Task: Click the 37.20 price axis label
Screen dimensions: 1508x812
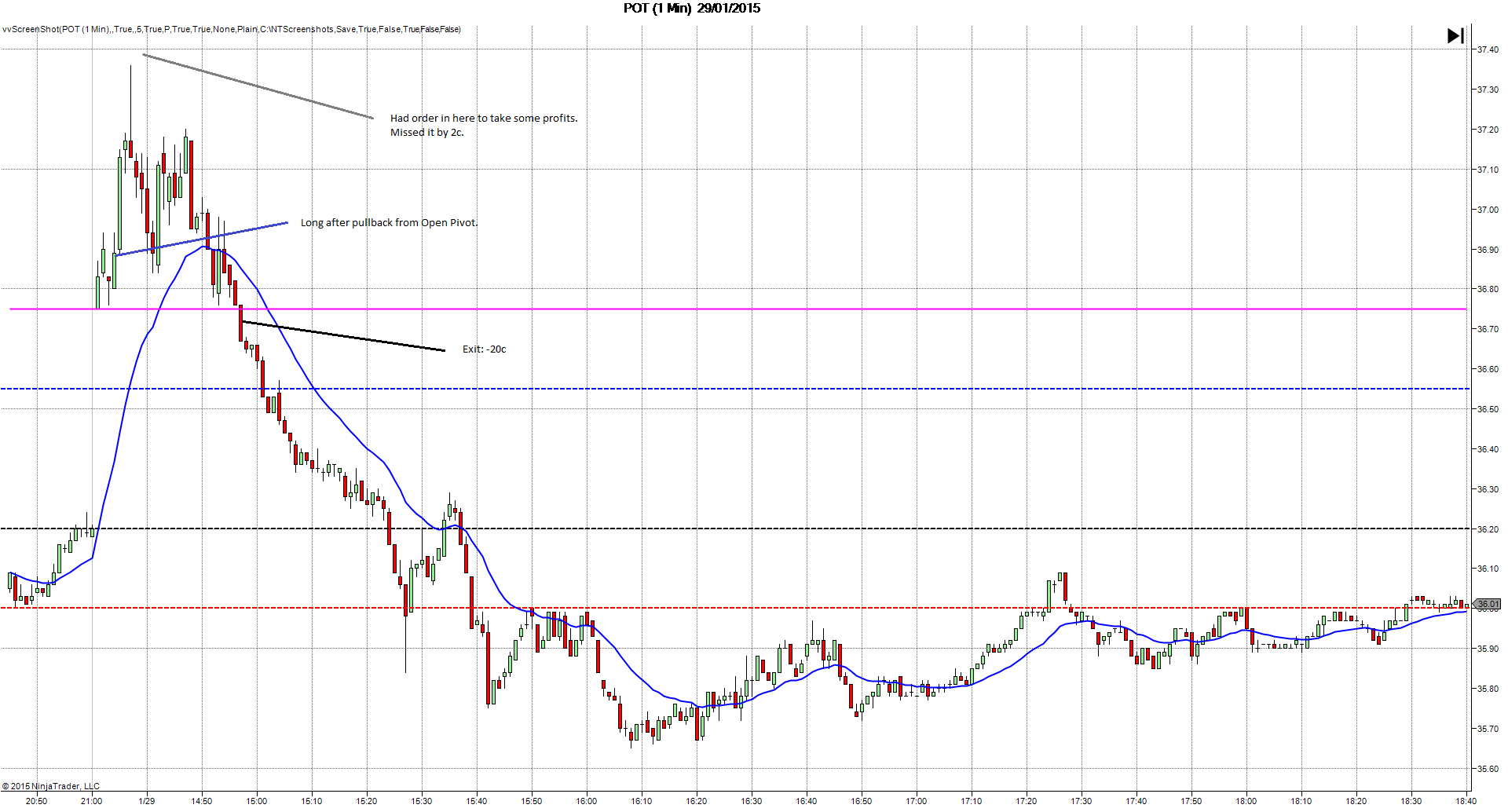Action: pyautogui.click(x=1488, y=130)
